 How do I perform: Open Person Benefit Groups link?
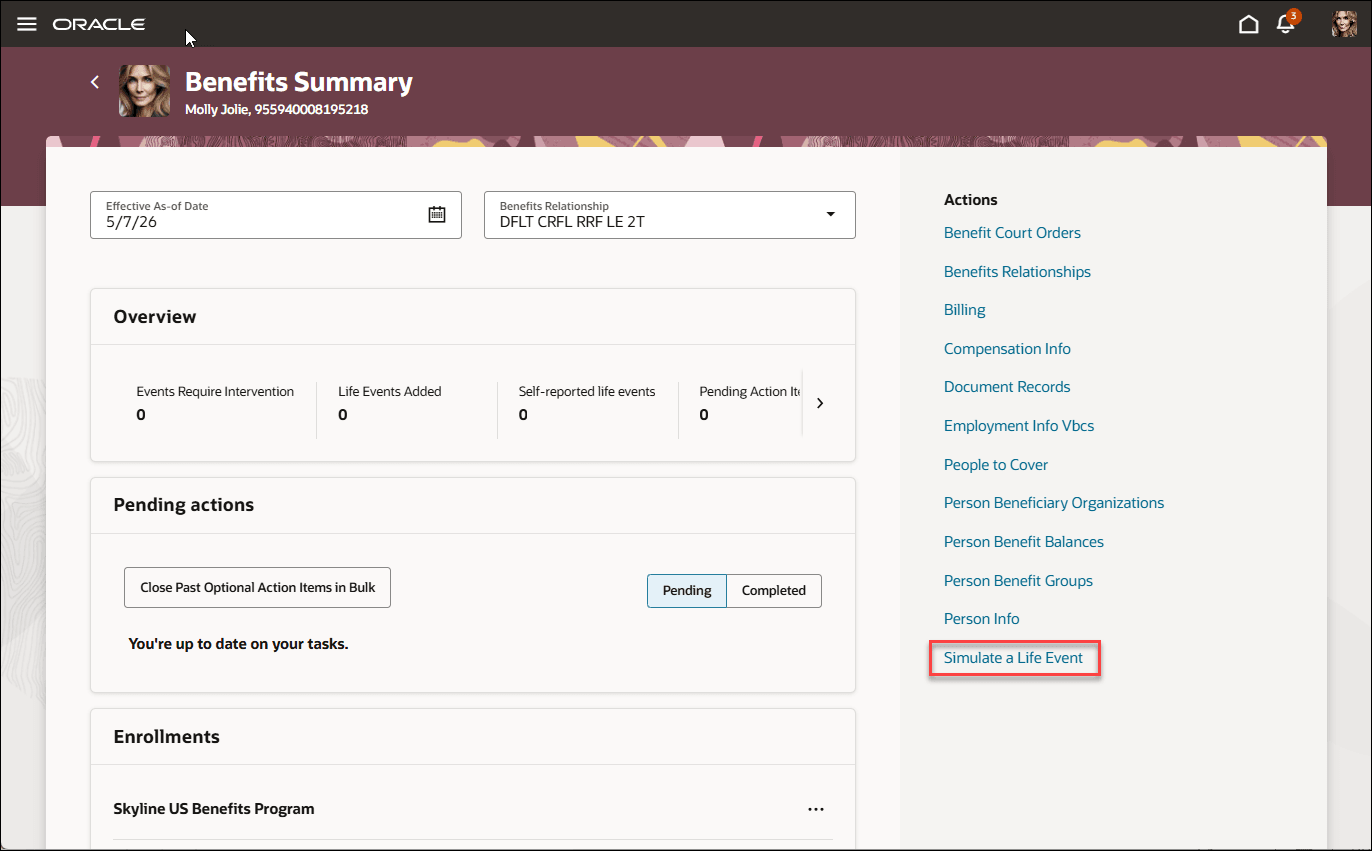(x=1018, y=581)
